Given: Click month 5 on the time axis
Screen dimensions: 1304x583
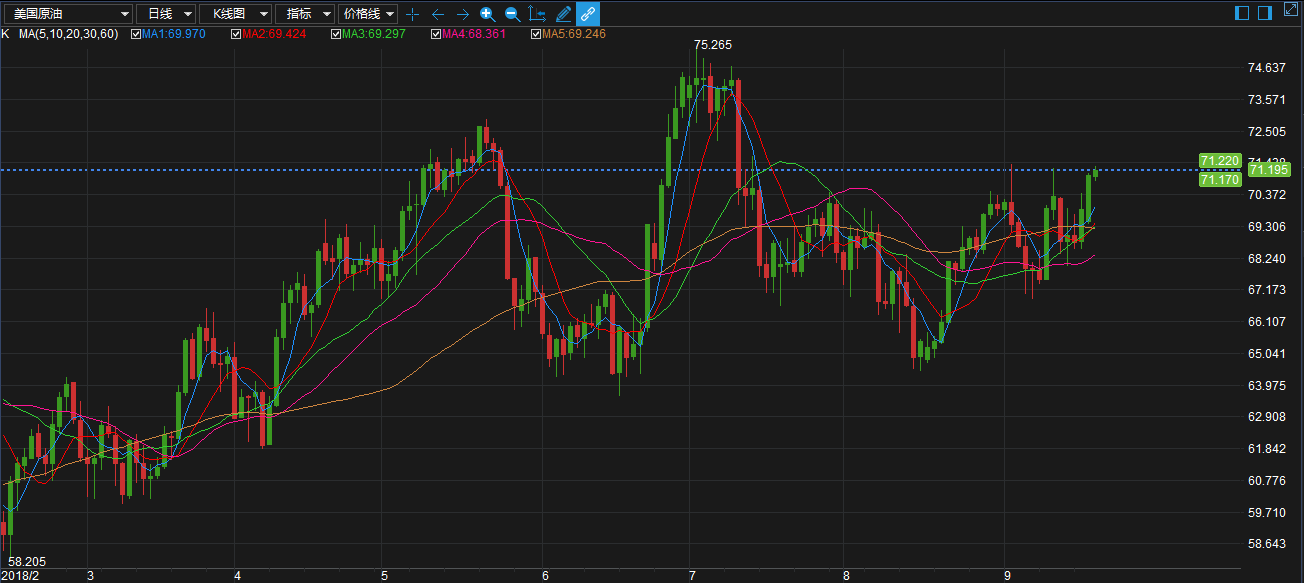Looking at the screenshot, I should point(384,576).
